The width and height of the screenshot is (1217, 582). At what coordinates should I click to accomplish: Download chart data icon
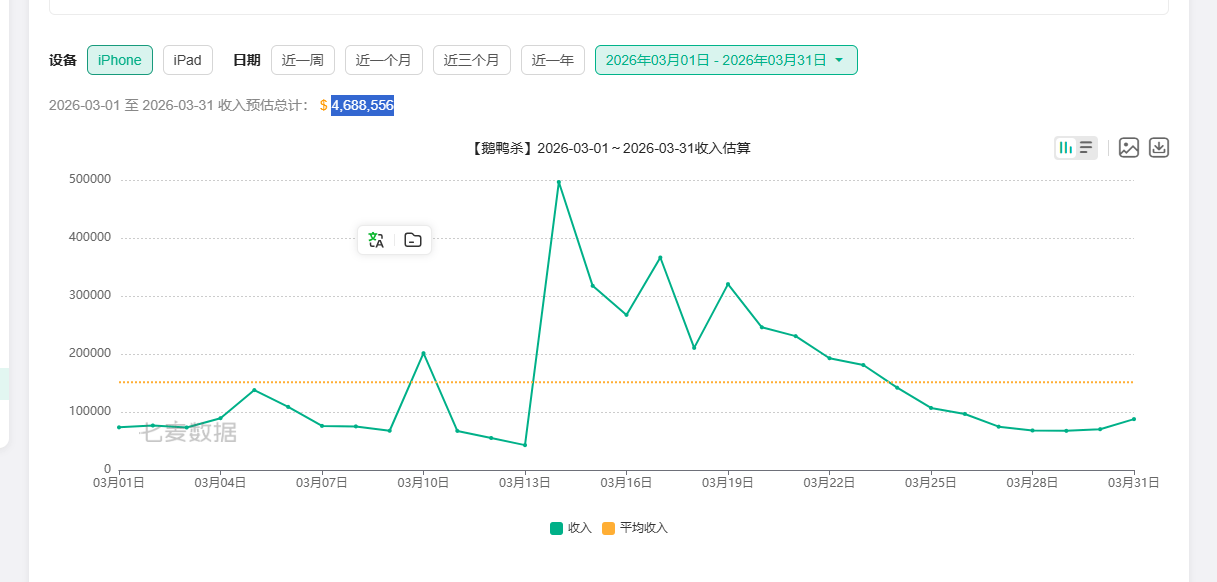tap(1159, 148)
